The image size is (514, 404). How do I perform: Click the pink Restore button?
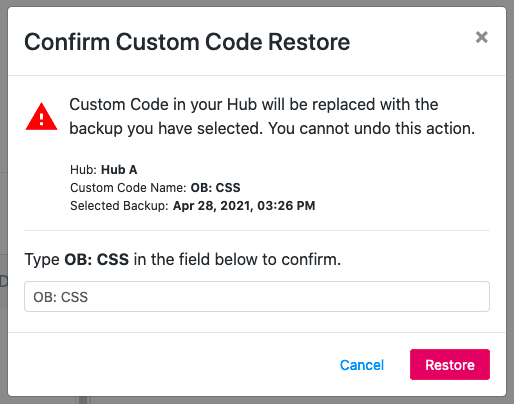(x=450, y=365)
